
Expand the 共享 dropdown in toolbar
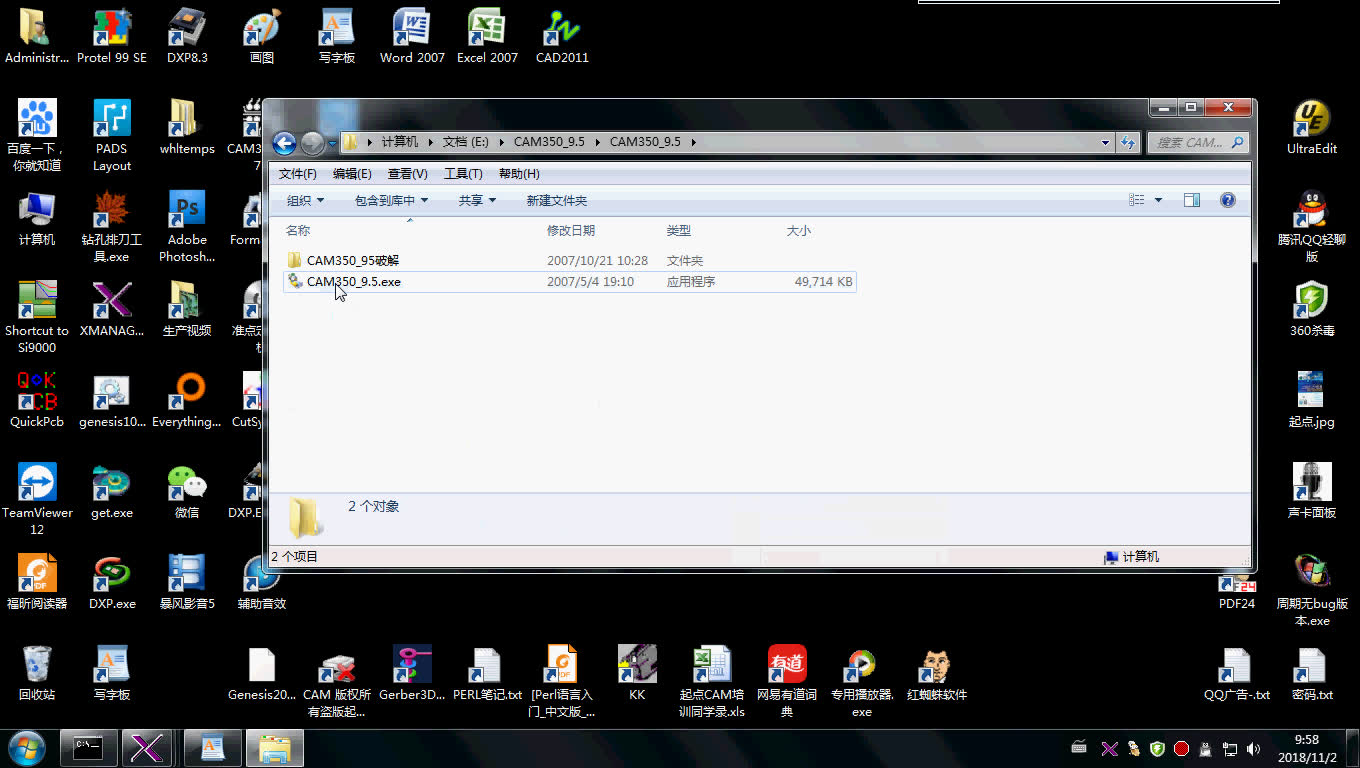(x=477, y=200)
